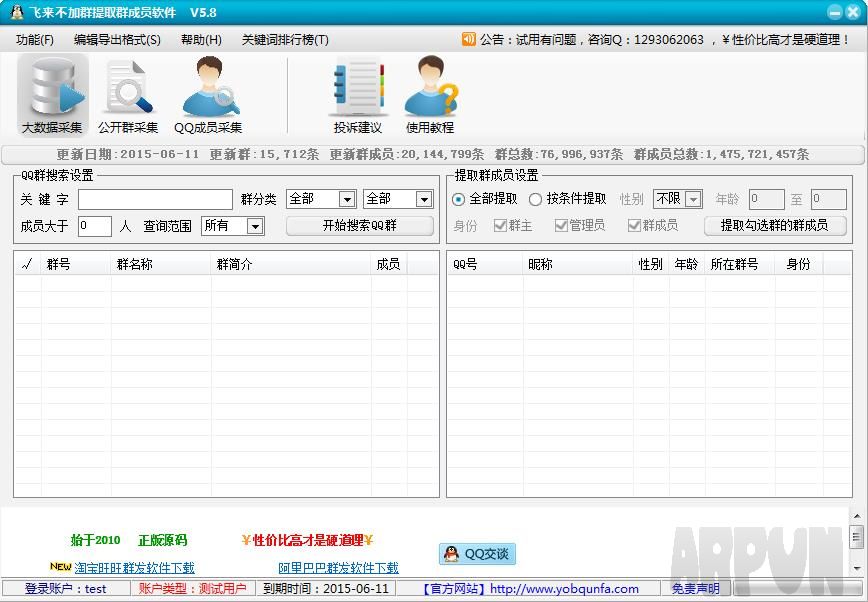Click the 年龄 maximum age field

click(x=829, y=199)
